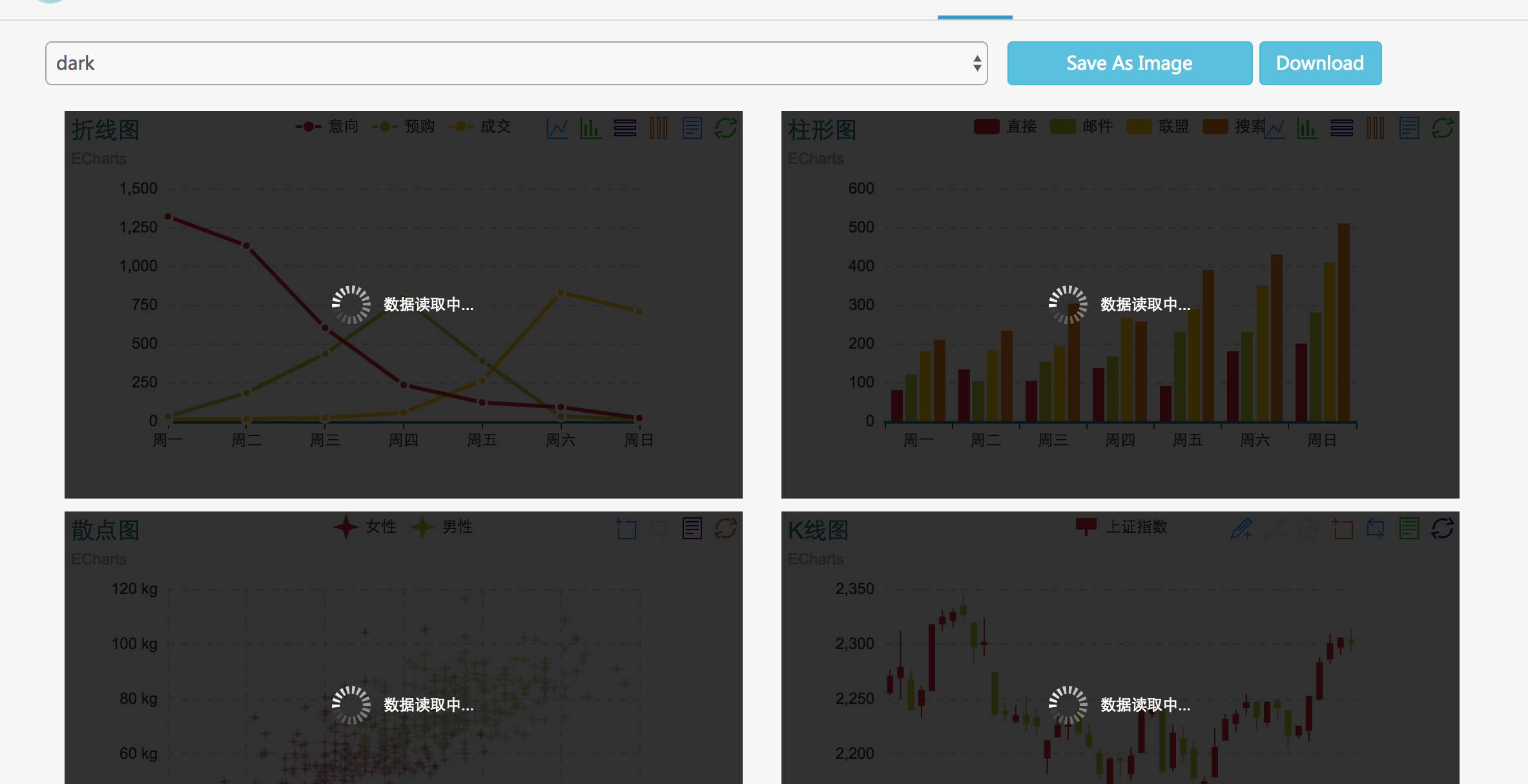Click ECharts subtitle under 柱形图

click(x=816, y=159)
